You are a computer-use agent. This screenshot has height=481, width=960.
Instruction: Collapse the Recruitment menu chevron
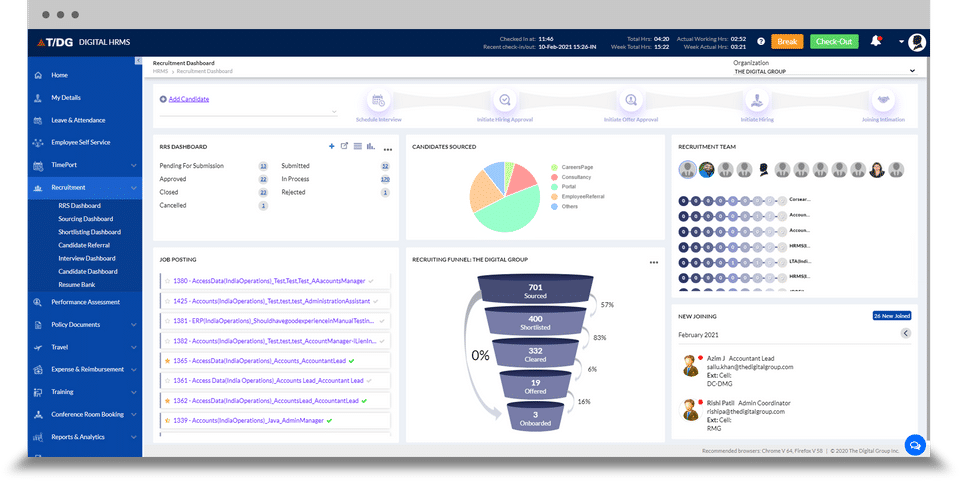click(133, 188)
